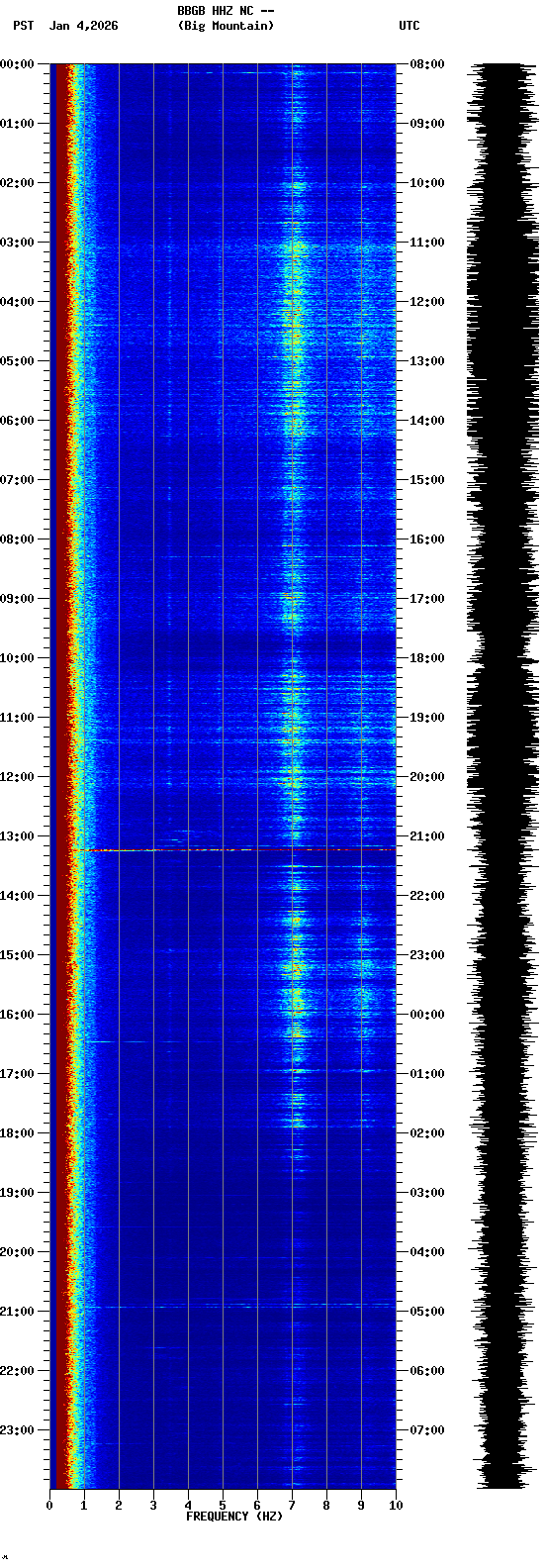Click the PST 06:00 time label
The width and height of the screenshot is (546, 1568).
pyautogui.click(x=18, y=421)
